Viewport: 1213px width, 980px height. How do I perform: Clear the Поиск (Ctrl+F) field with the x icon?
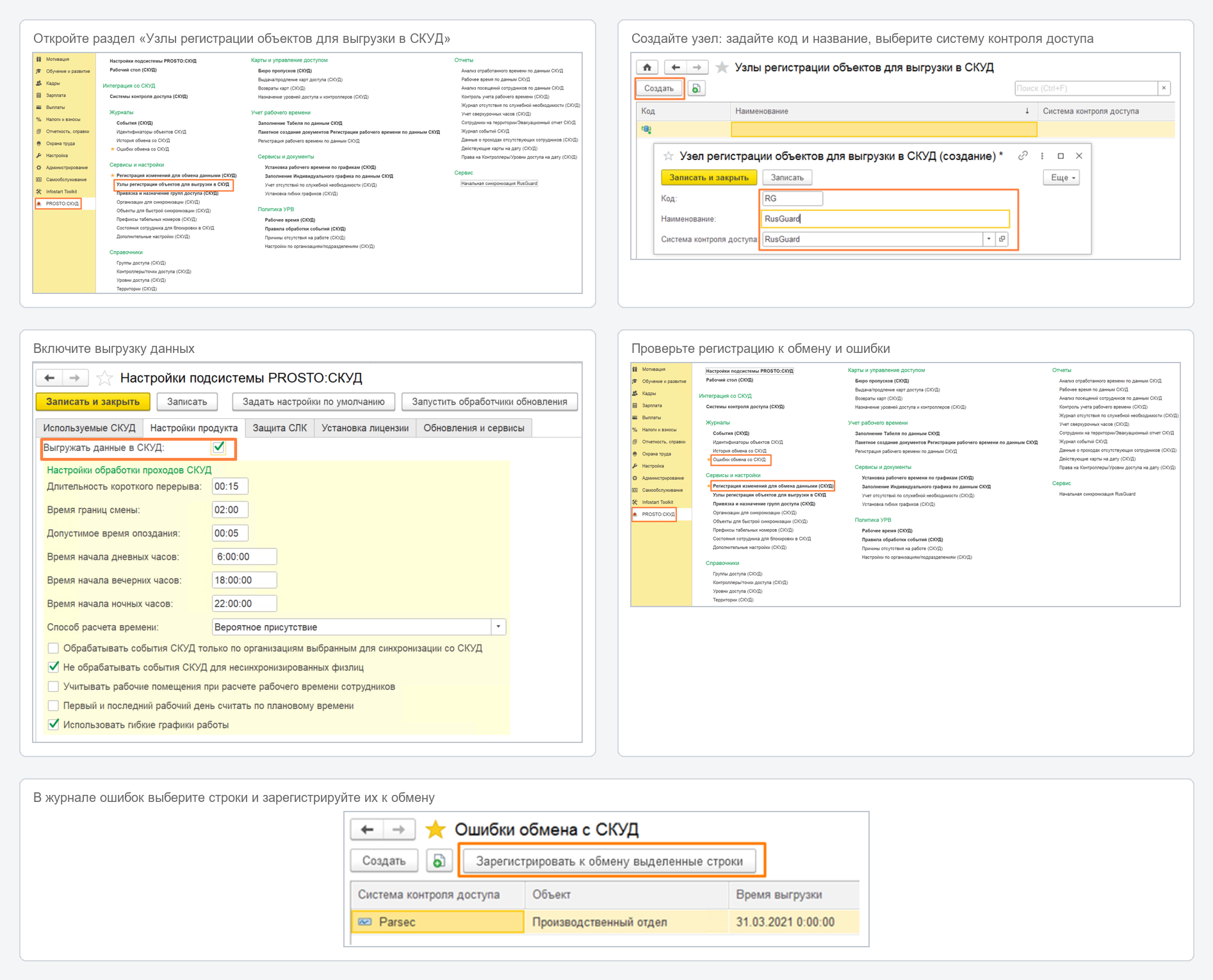point(1164,88)
